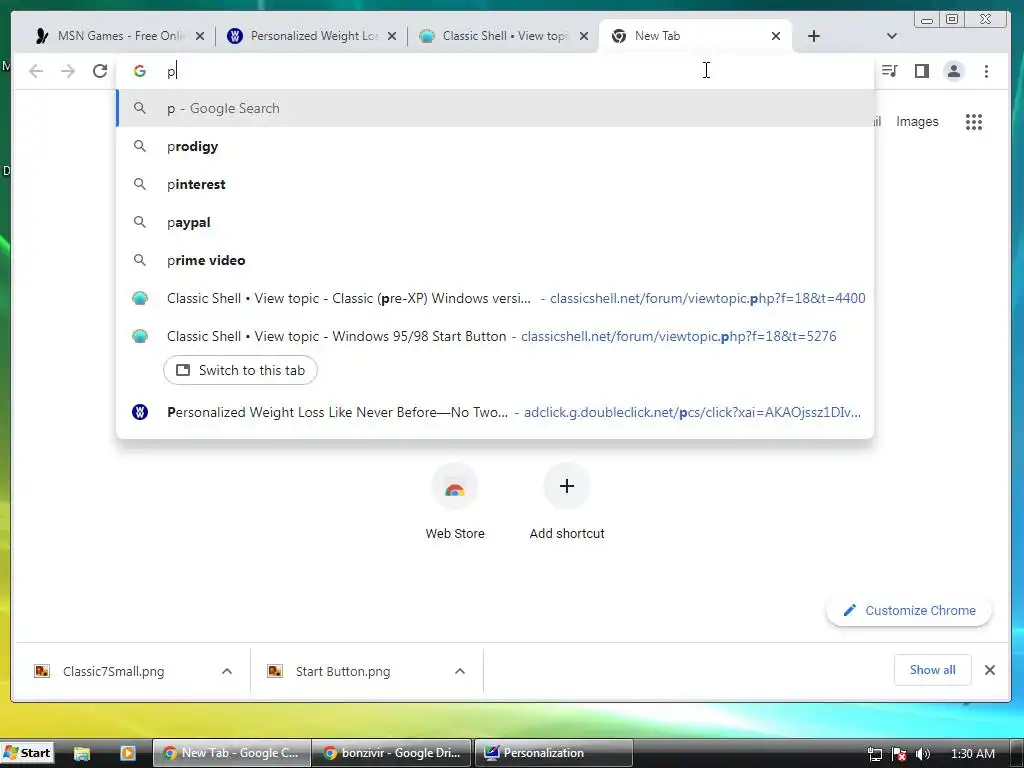1024x768 pixels.
Task: Choose the pinterest suggestion
Action: pyautogui.click(x=495, y=184)
